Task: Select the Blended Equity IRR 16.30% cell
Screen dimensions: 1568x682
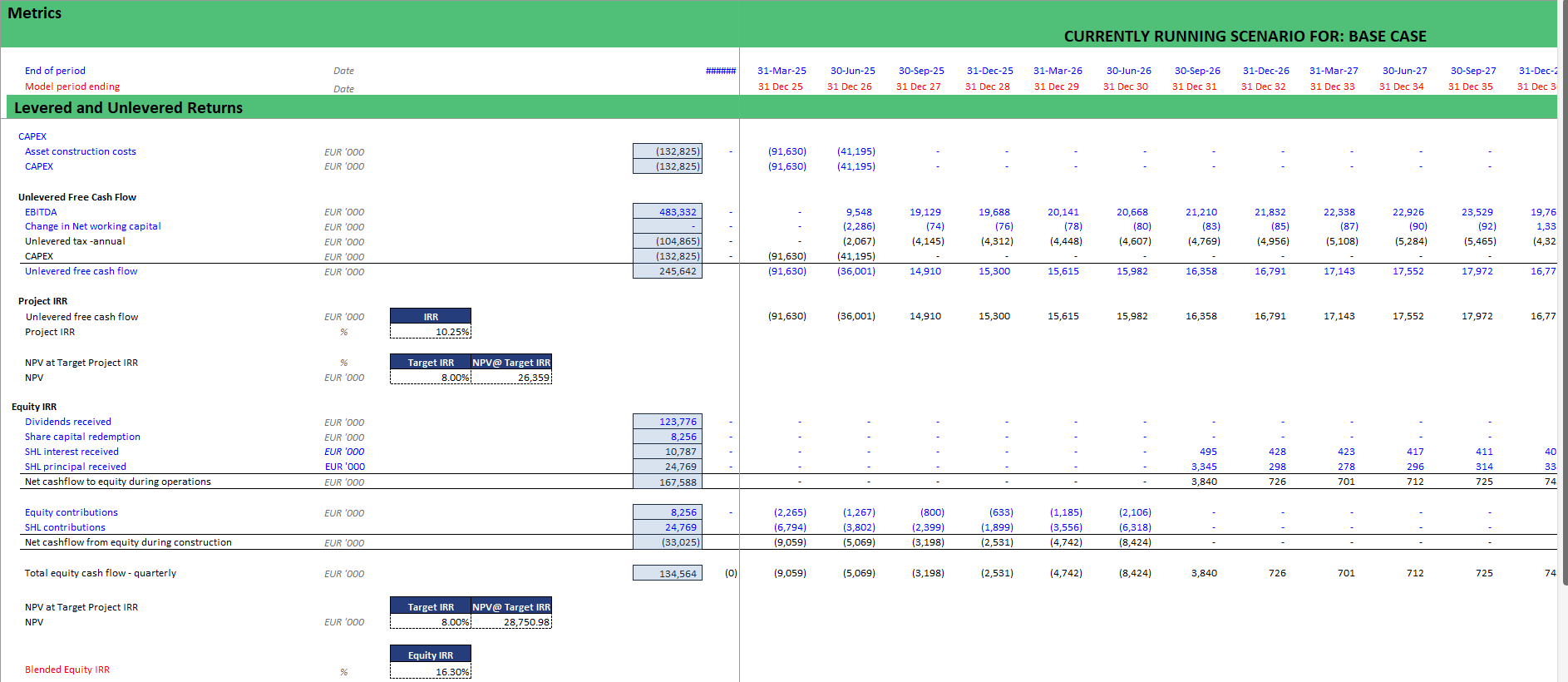Action: [431, 671]
